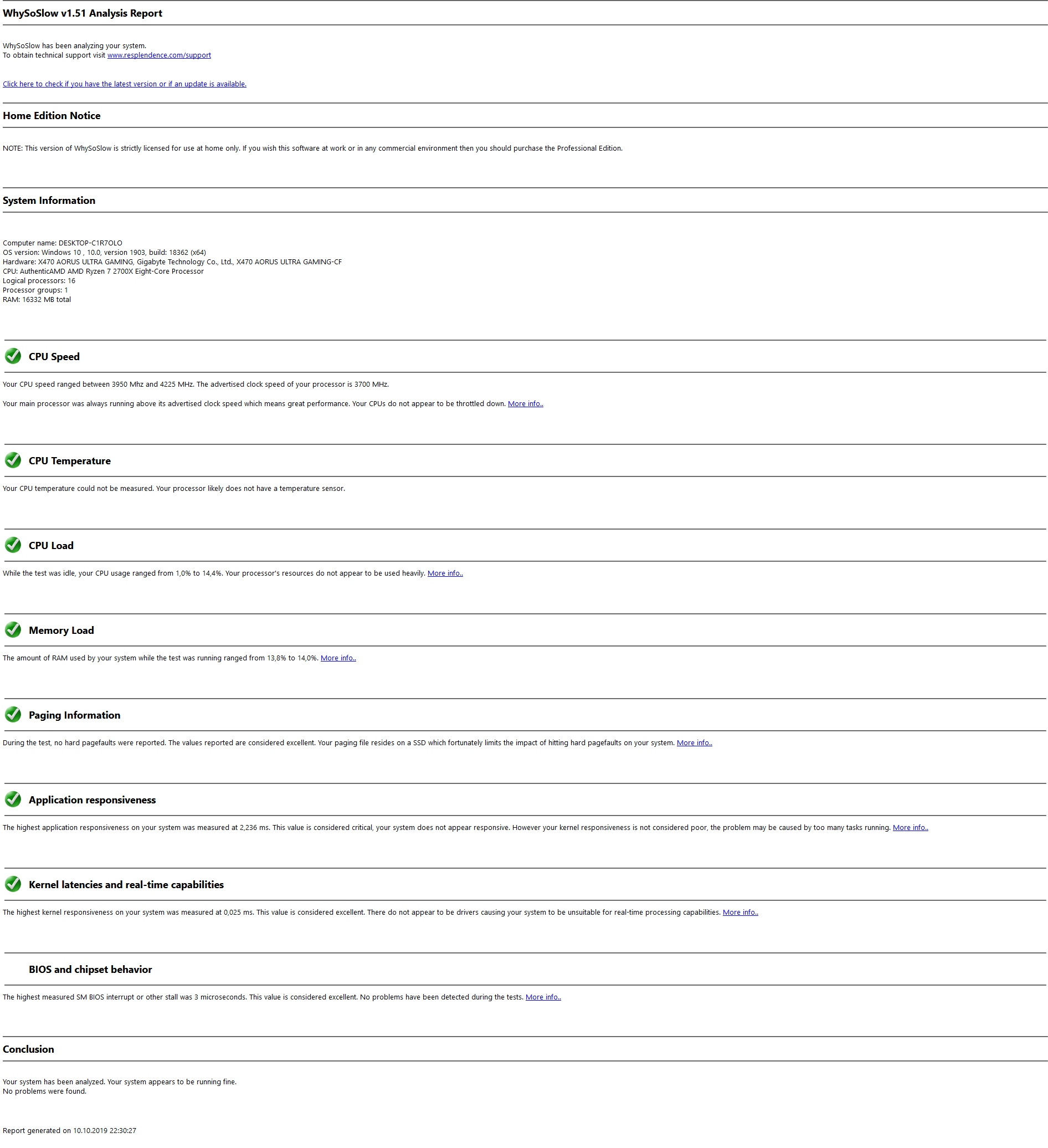Click the green checkmark beside Kernel latencies
The height and width of the screenshot is (1148, 1048).
(x=13, y=885)
